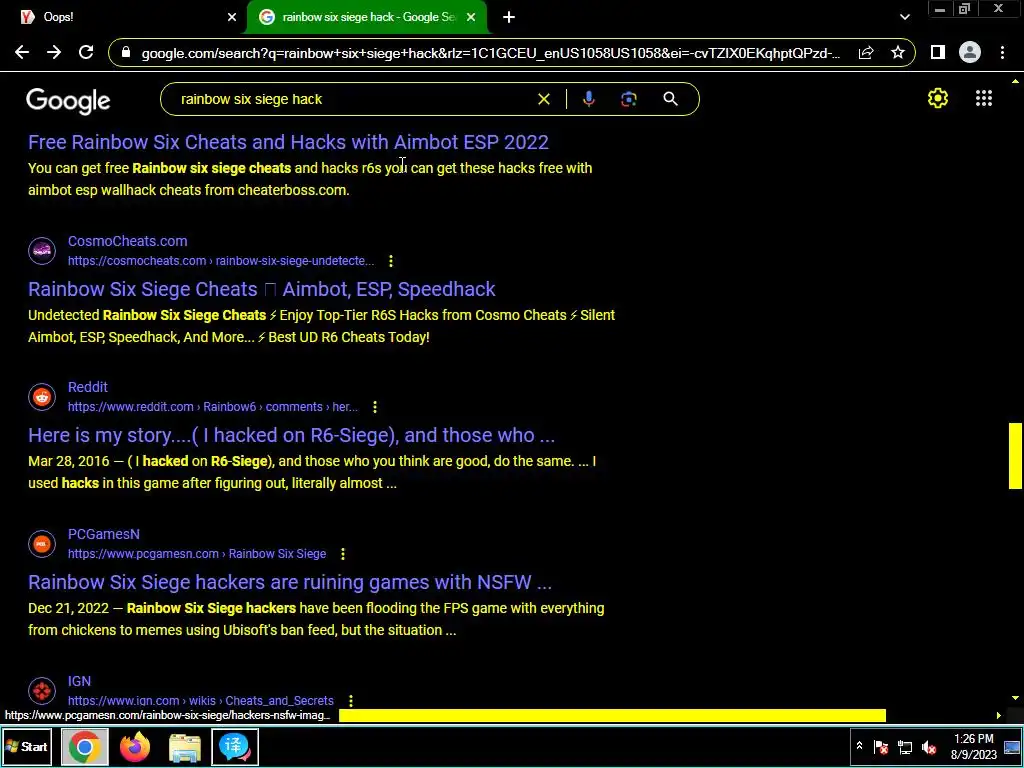Search by image with Google Lens
The width and height of the screenshot is (1024, 768).
pos(629,99)
